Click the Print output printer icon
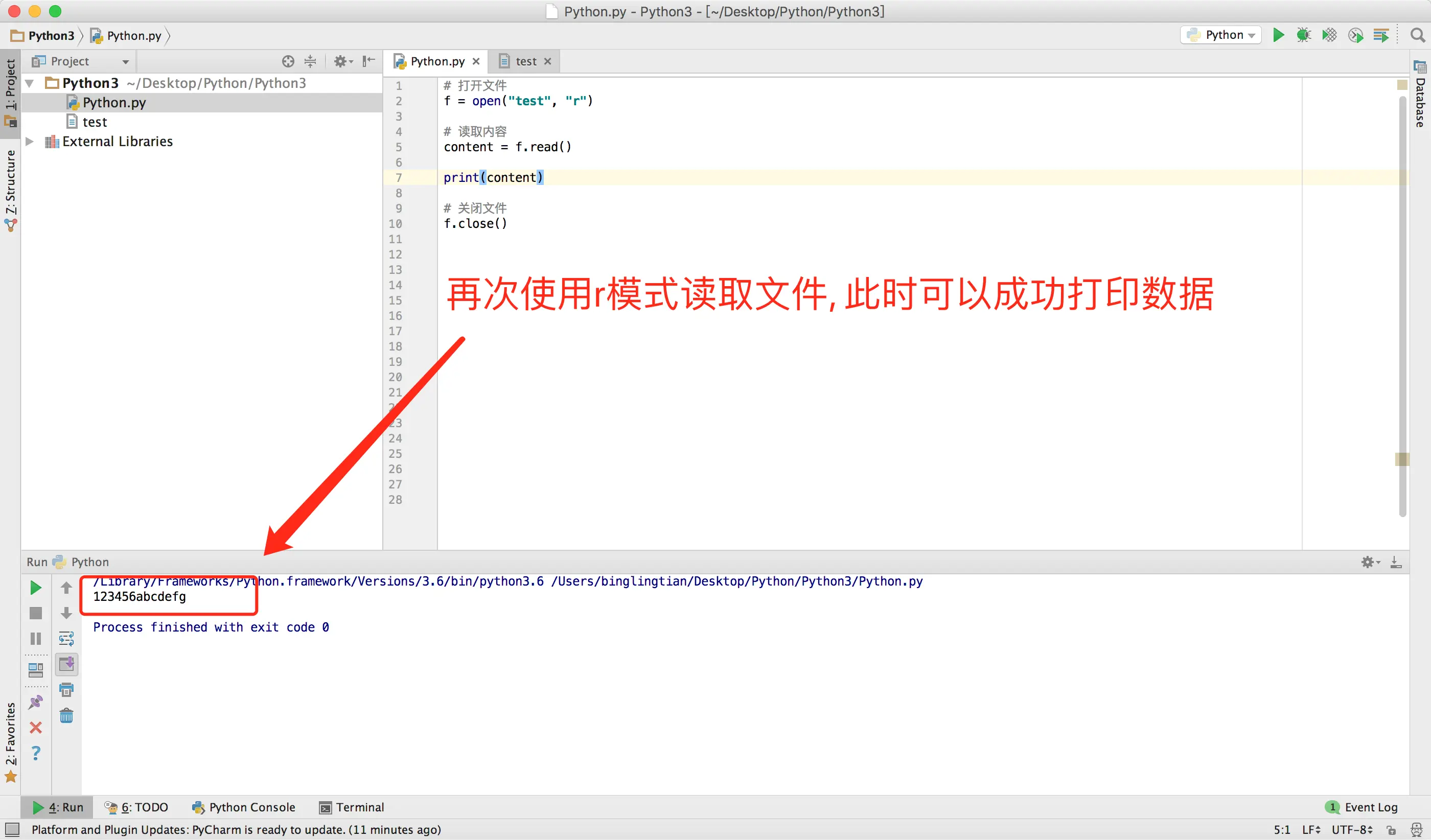1431x840 pixels. tap(66, 690)
